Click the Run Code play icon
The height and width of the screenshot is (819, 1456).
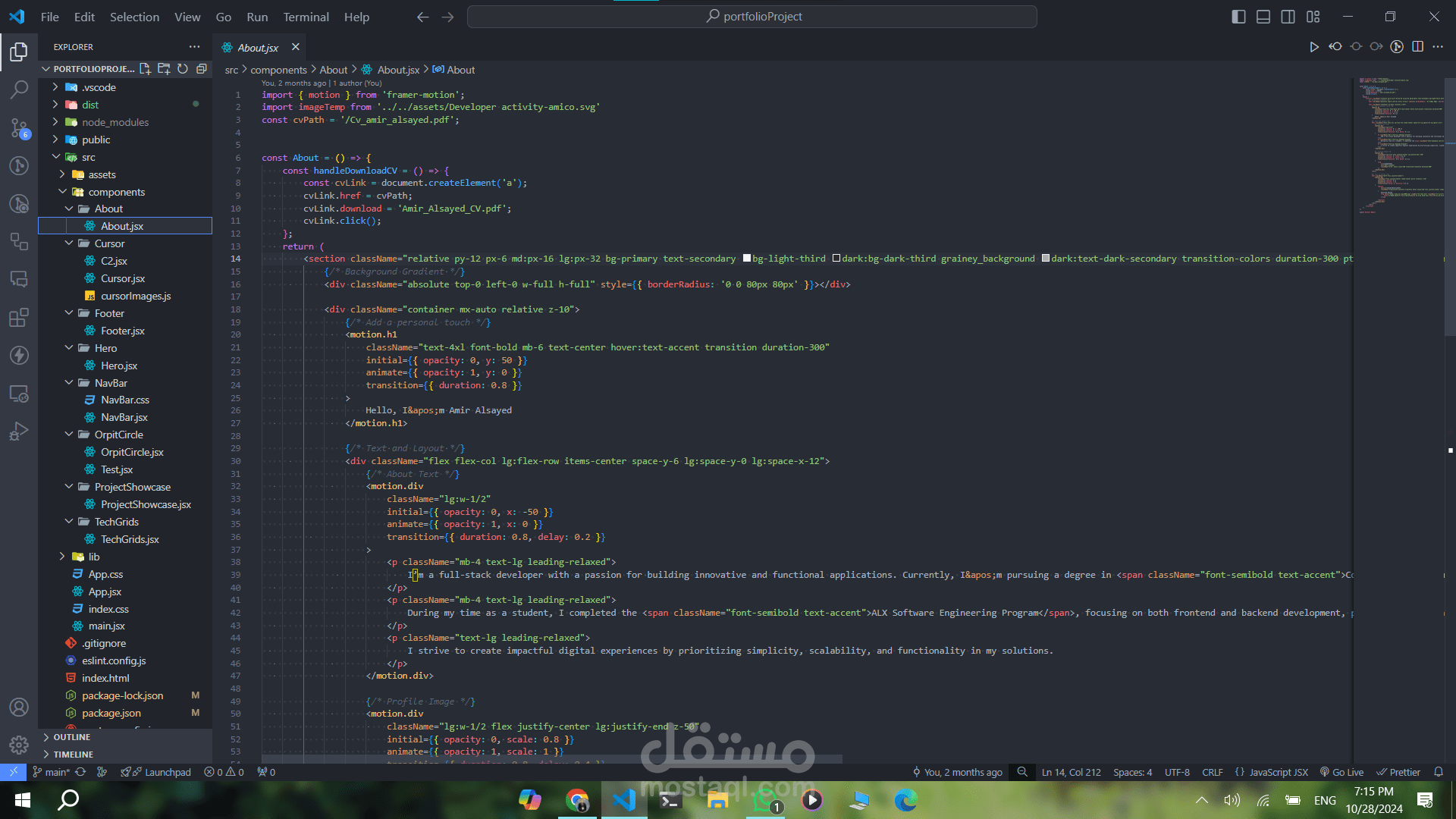pyautogui.click(x=1313, y=47)
